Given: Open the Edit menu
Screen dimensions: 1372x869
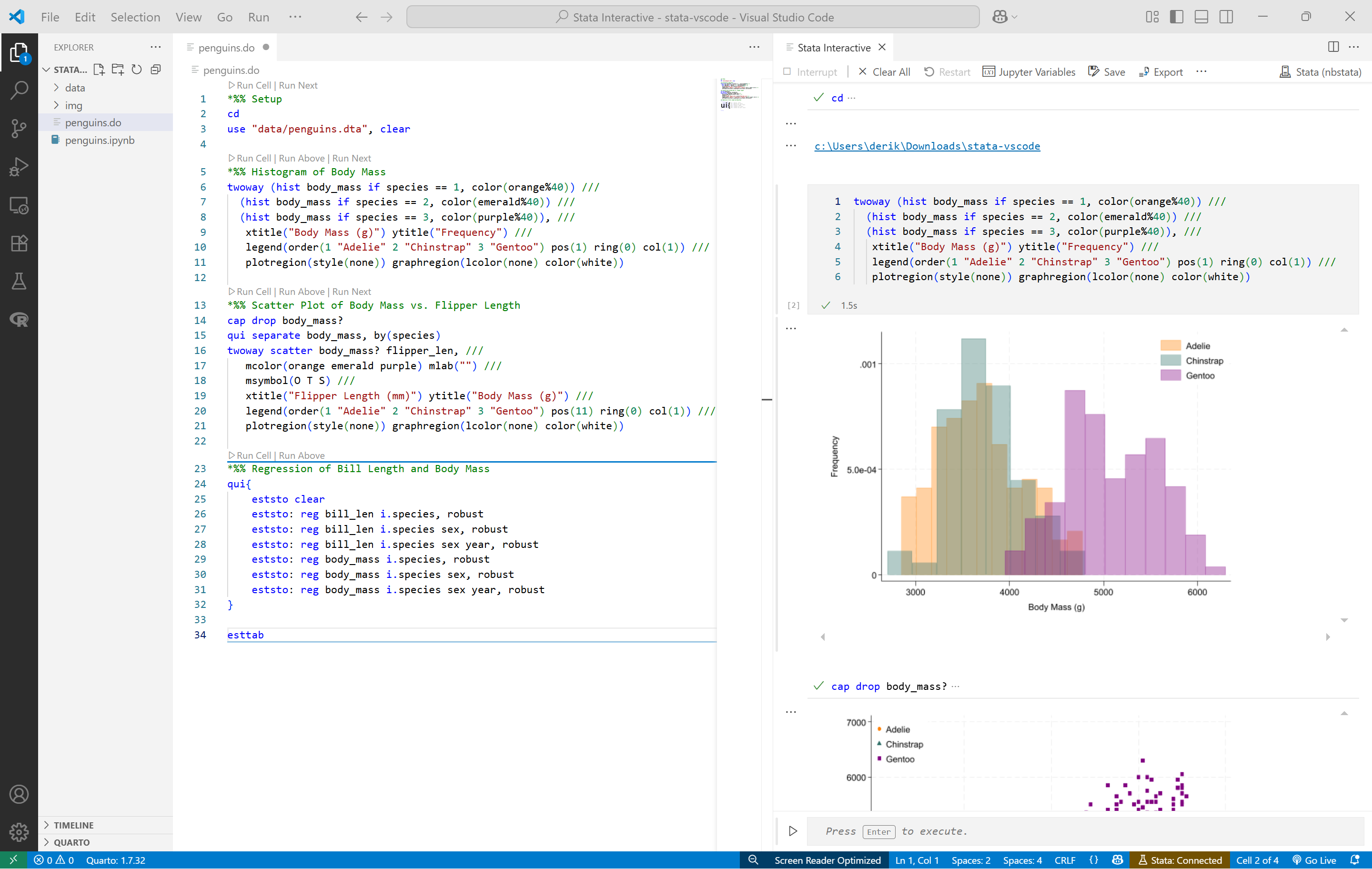Looking at the screenshot, I should click(x=85, y=17).
